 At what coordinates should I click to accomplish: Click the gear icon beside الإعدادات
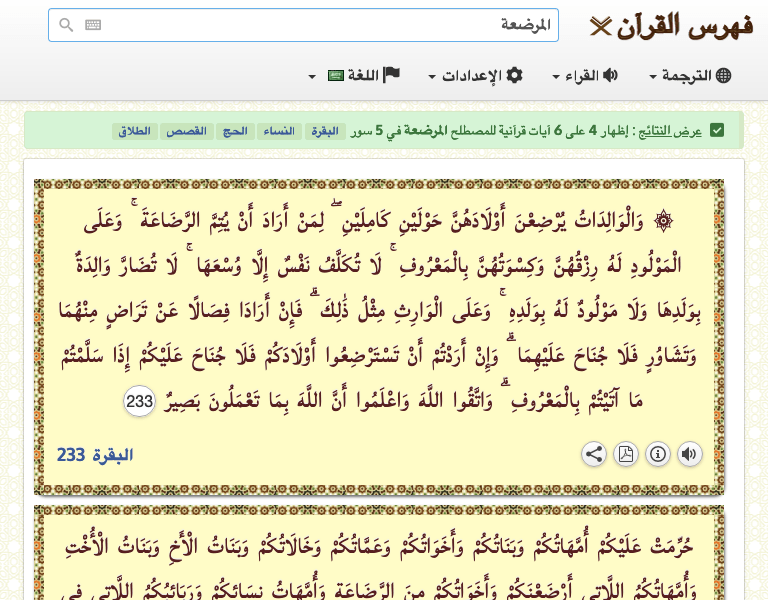pyautogui.click(x=514, y=75)
